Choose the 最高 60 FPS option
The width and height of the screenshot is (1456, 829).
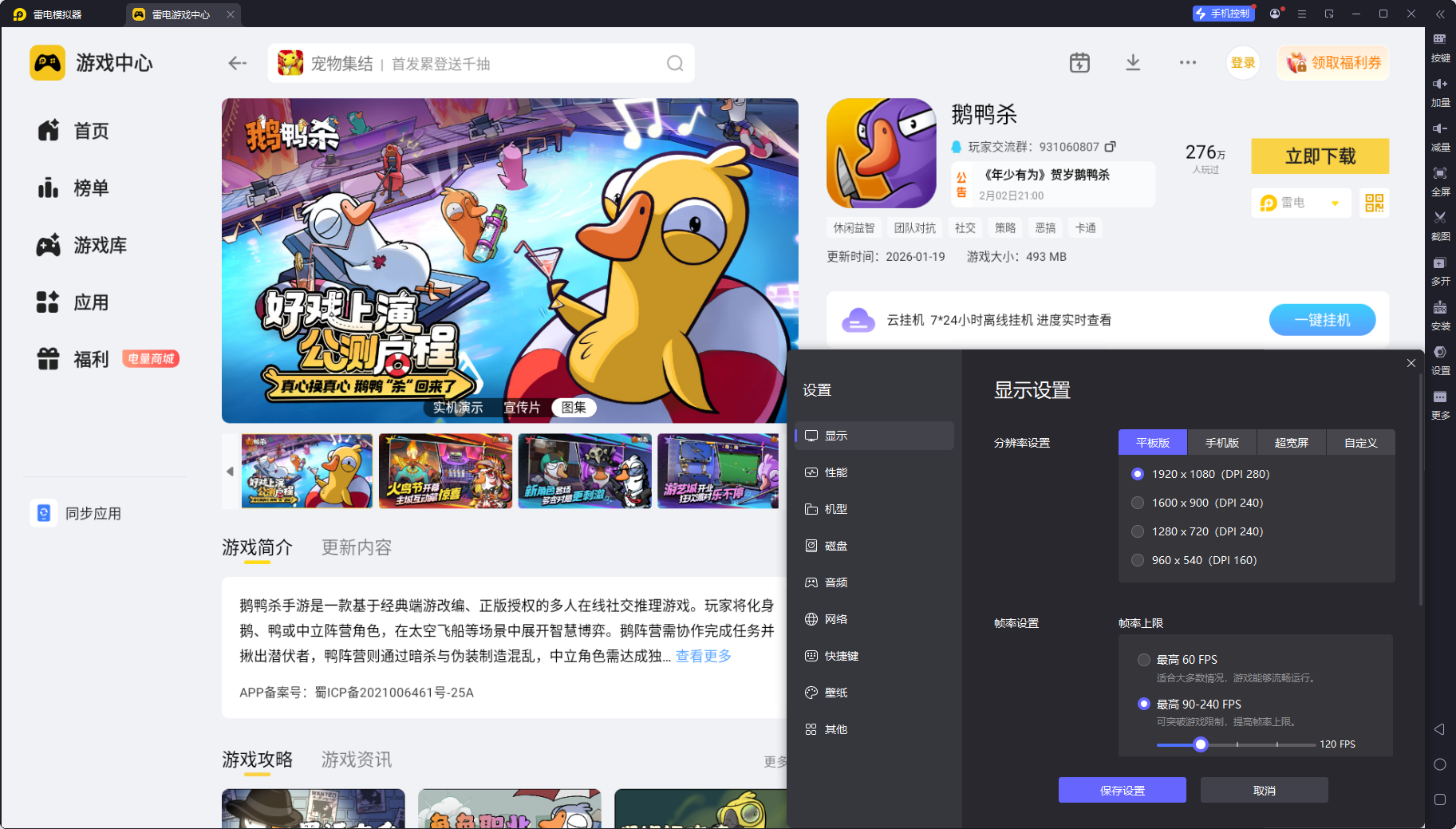click(x=1144, y=660)
